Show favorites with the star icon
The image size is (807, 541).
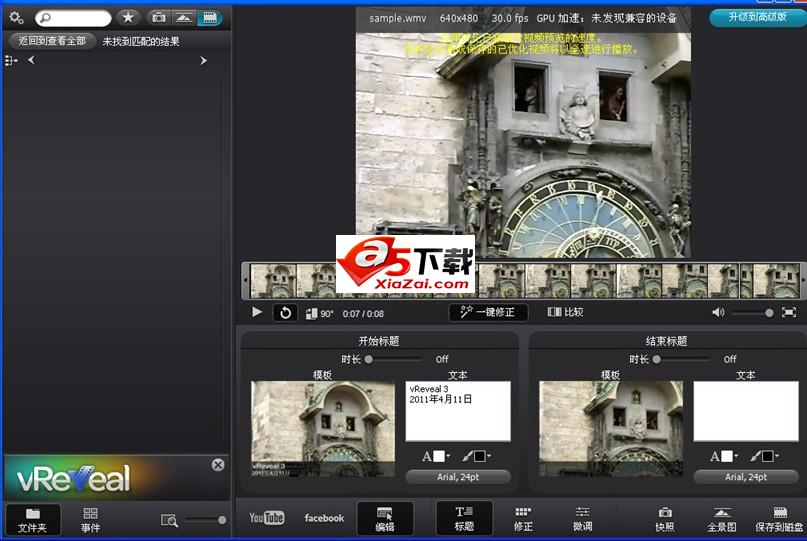[x=128, y=18]
